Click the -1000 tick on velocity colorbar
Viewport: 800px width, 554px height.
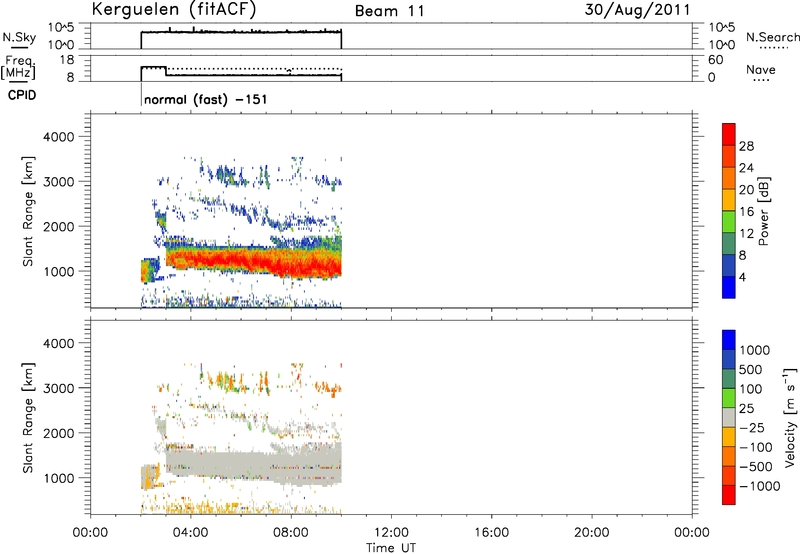(759, 486)
